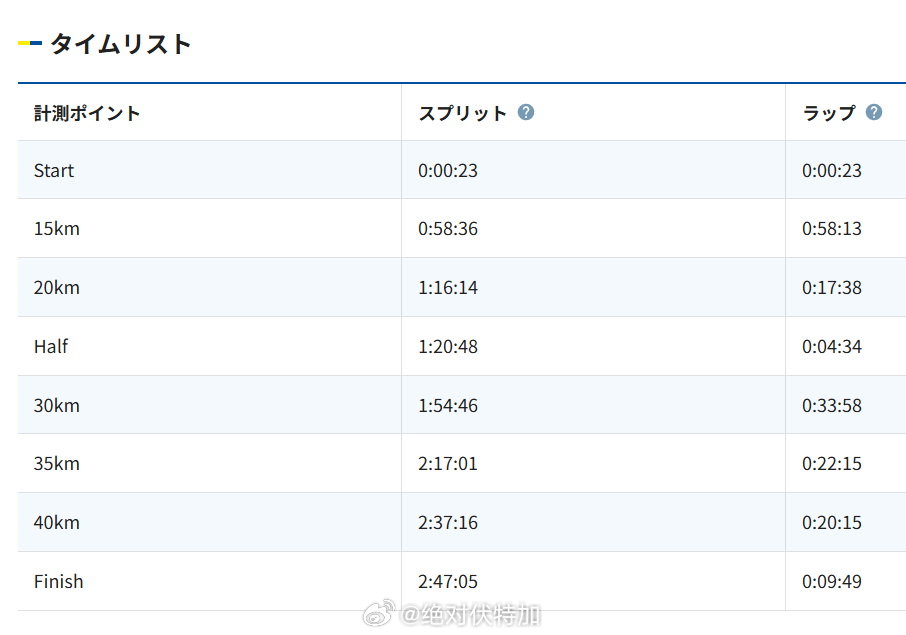The height and width of the screenshot is (635, 906).
Task: Click the Finish lap time 0:09:49
Action: coord(831,582)
